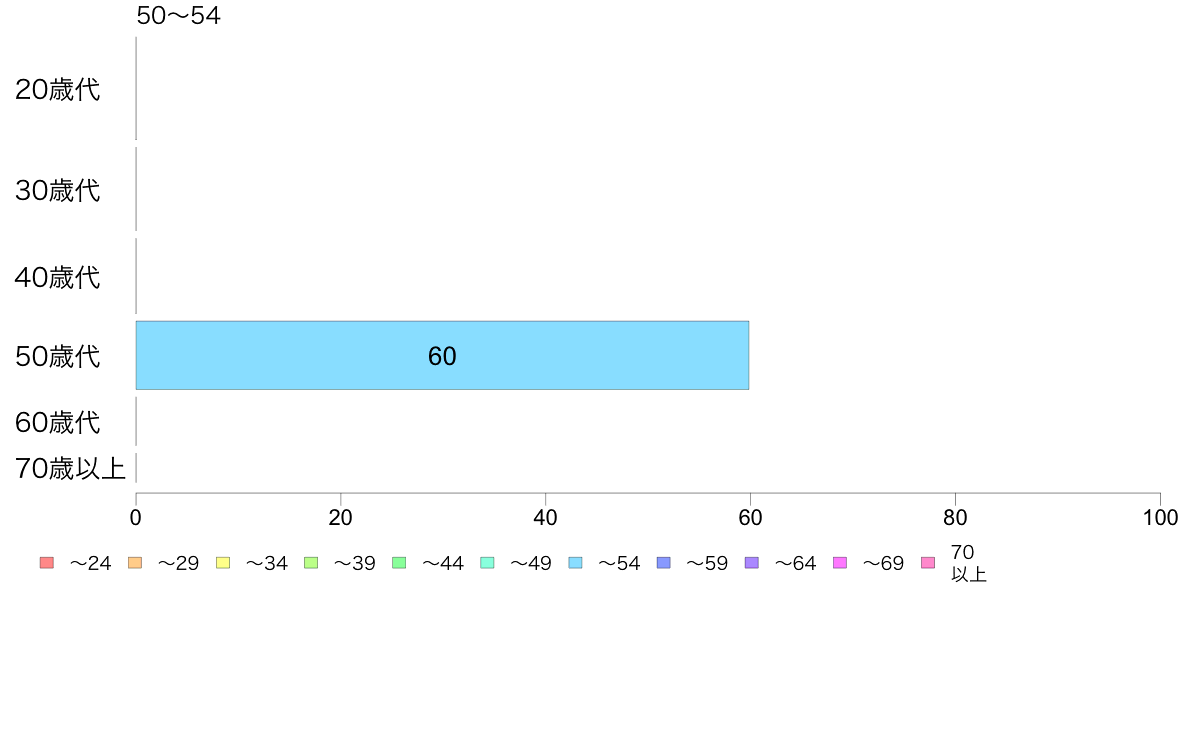Click the 50〜54 chart title

(179, 15)
